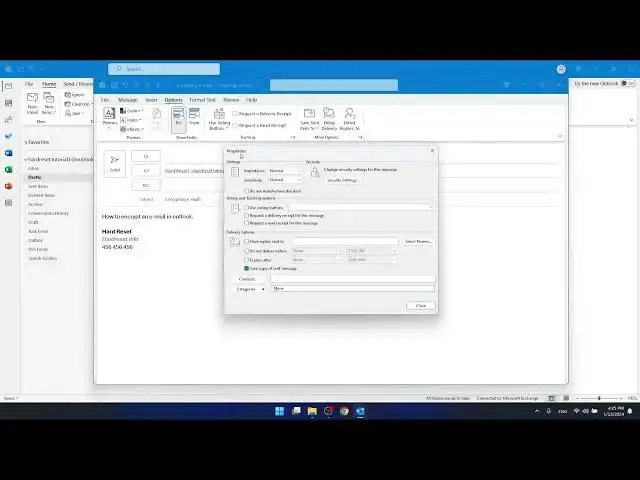Click the Contacts text field in Properties
This screenshot has width=640, height=480.
pyautogui.click(x=353, y=278)
